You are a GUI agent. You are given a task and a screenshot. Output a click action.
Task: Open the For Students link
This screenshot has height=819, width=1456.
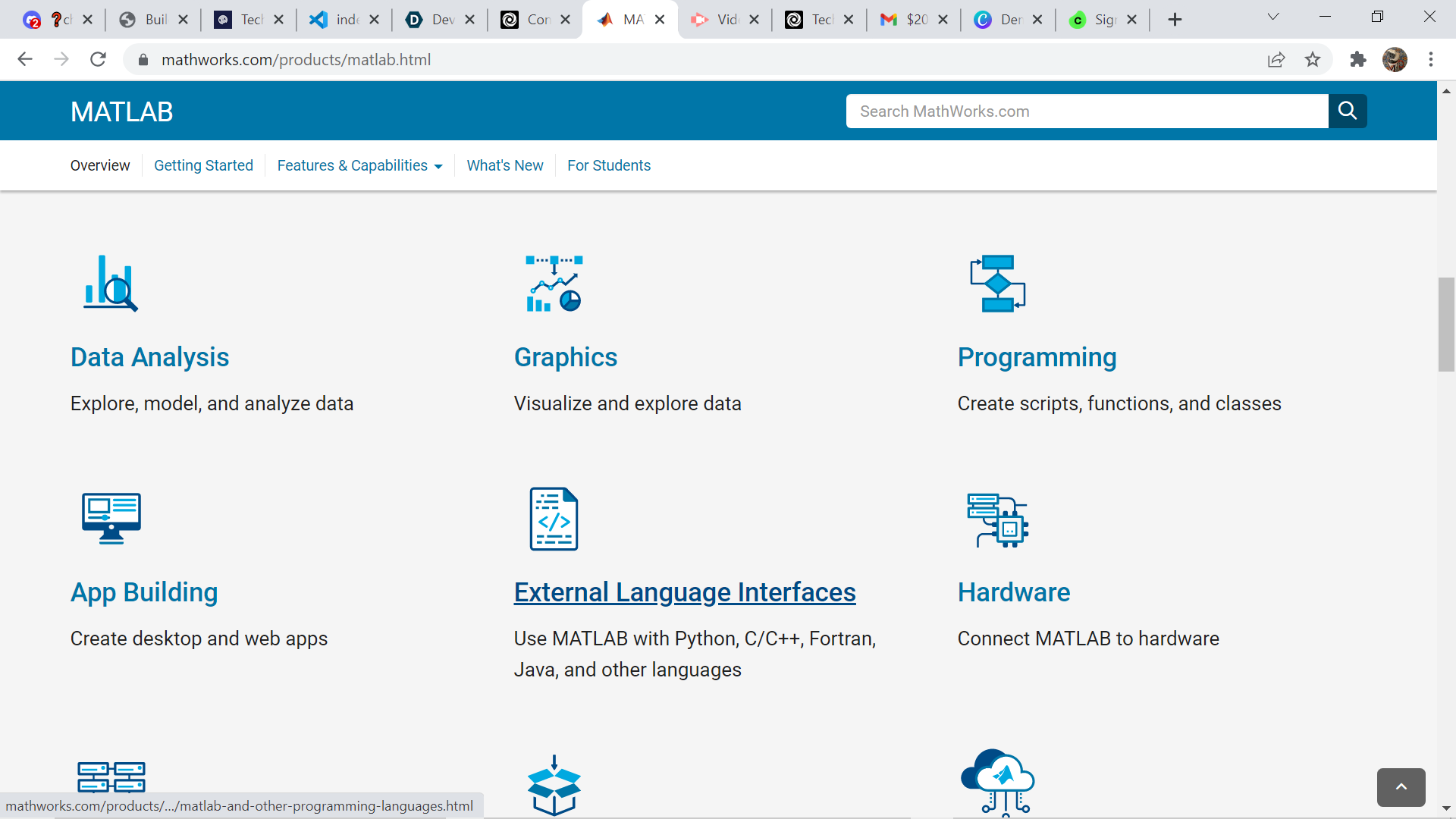tap(609, 165)
